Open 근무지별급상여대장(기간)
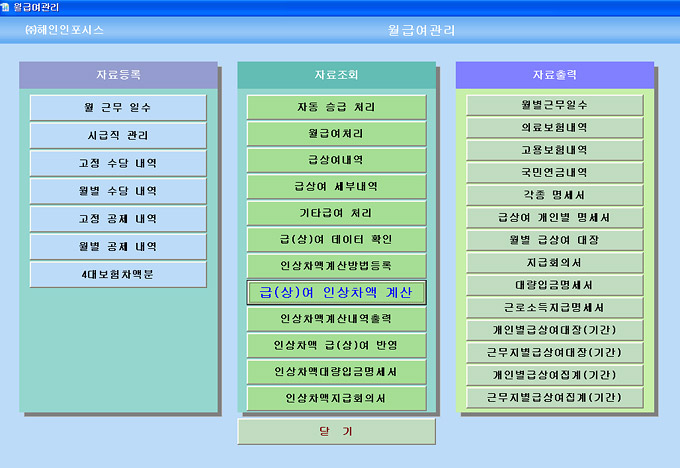 (555, 353)
